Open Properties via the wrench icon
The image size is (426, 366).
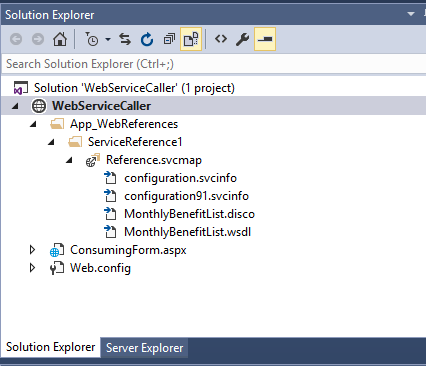click(x=242, y=39)
